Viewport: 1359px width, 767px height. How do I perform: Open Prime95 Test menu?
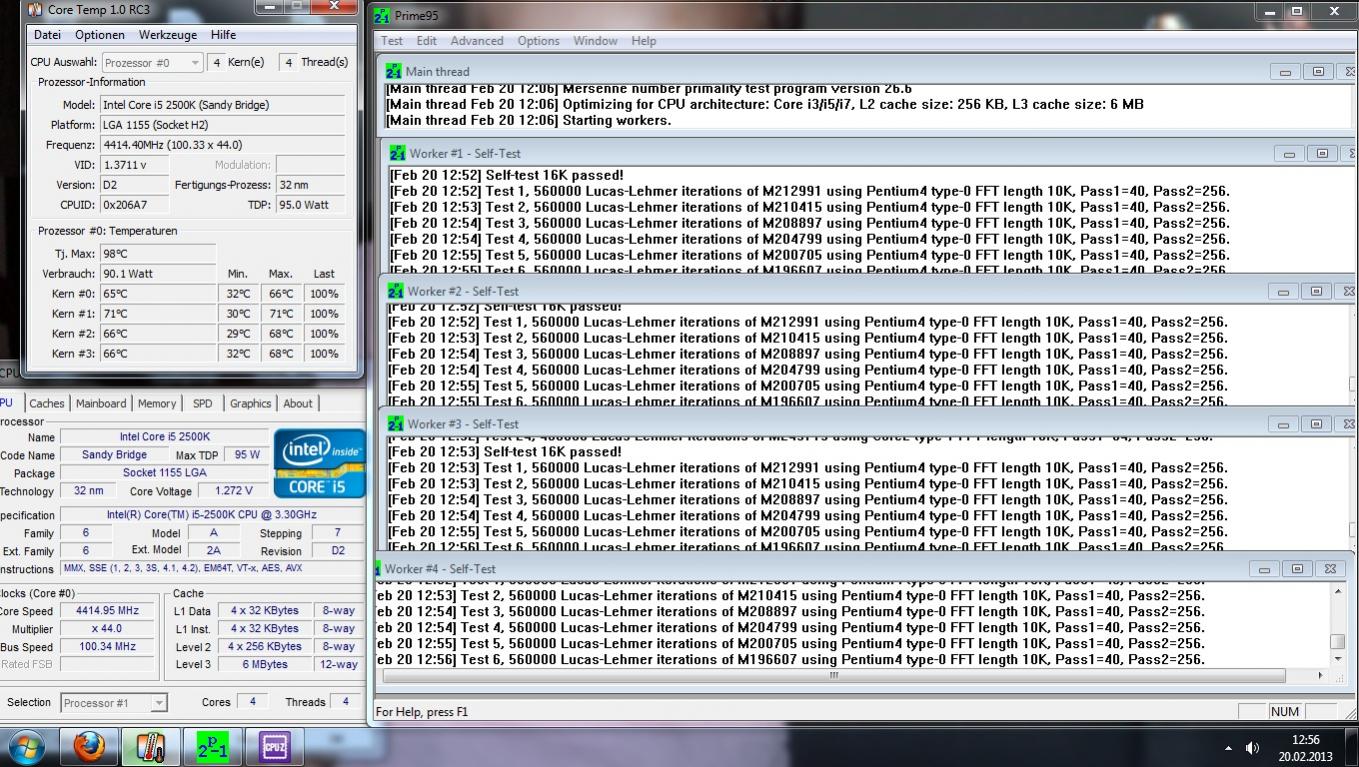(x=392, y=41)
